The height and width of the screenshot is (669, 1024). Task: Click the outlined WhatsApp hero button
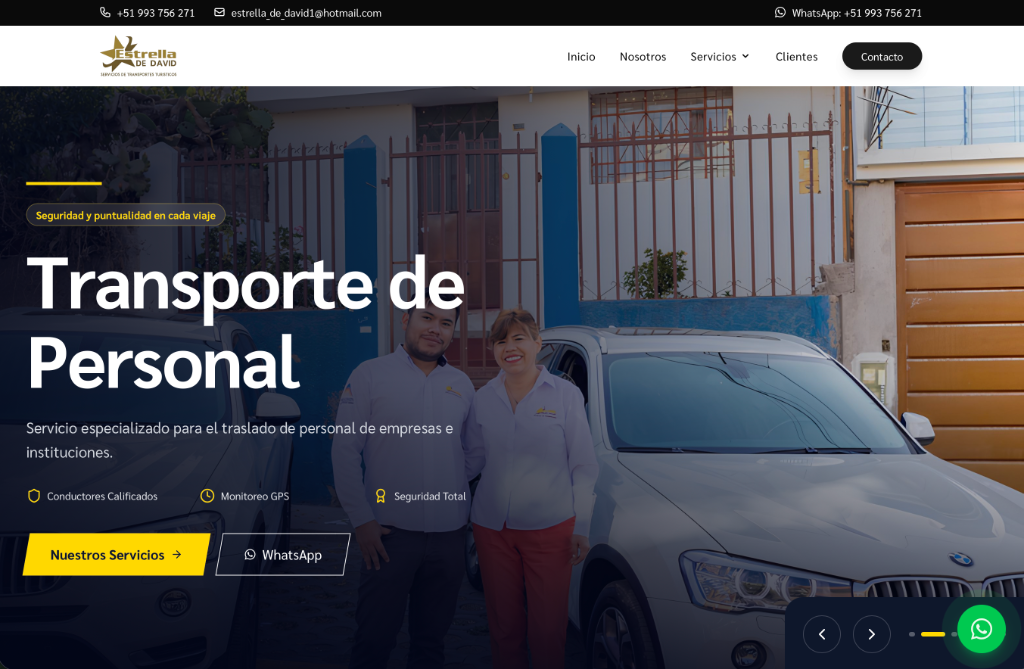283,555
